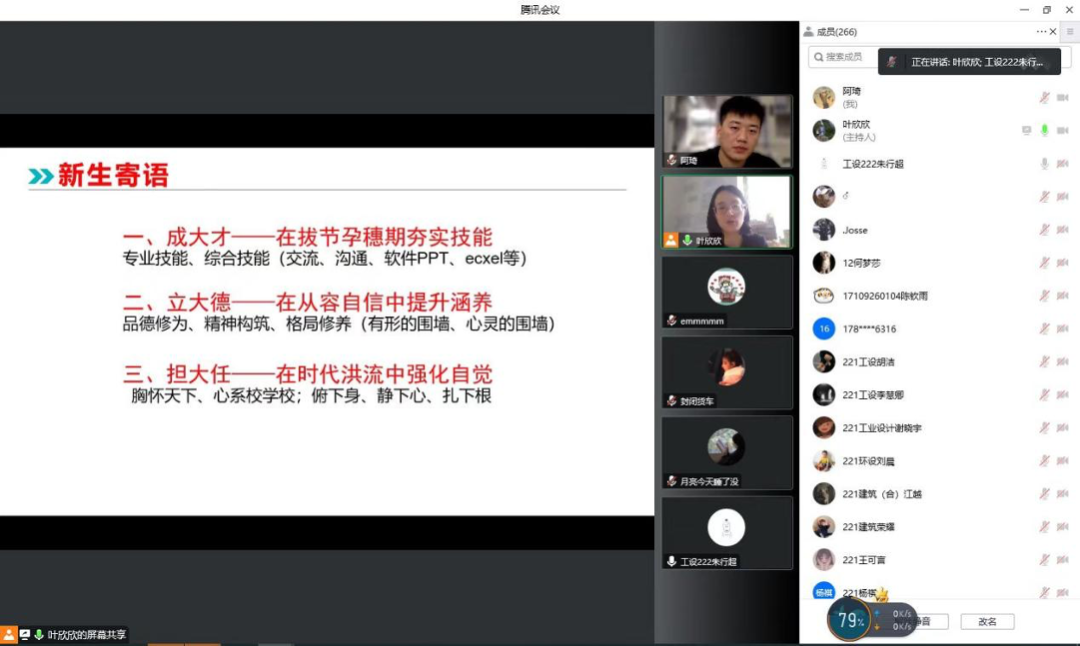Click host 叶欣欣's green microphone icon
The image size is (1080, 646).
(1044, 130)
